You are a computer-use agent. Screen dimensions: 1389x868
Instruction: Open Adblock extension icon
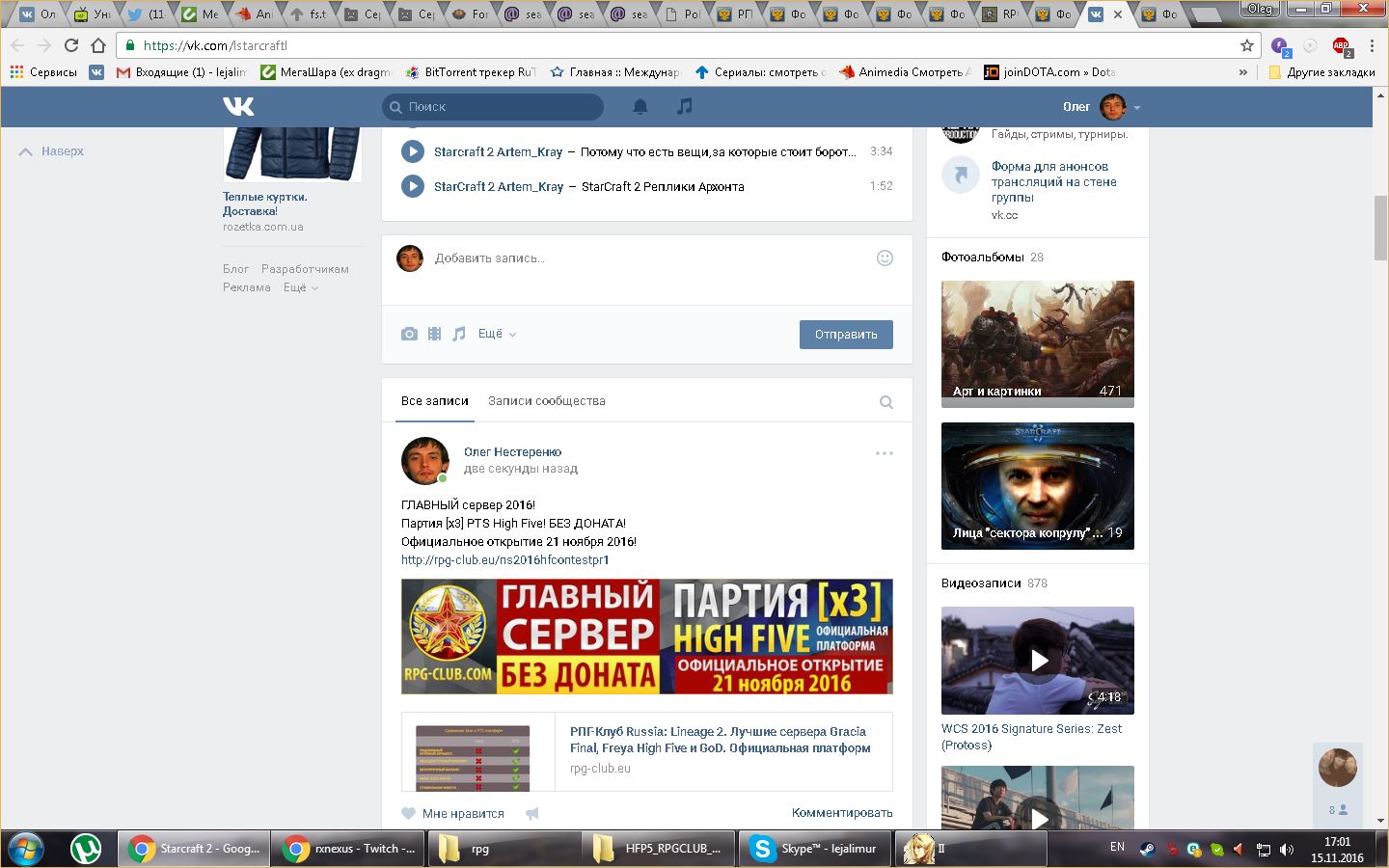[x=1342, y=45]
